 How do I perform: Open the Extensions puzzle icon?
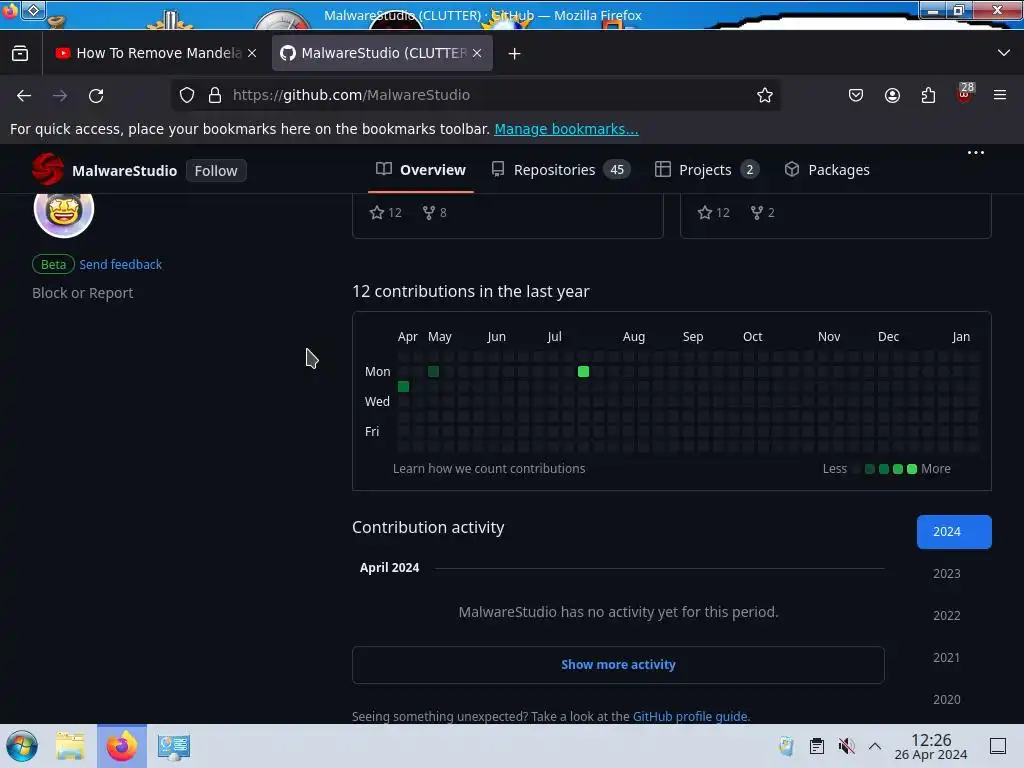tap(928, 95)
